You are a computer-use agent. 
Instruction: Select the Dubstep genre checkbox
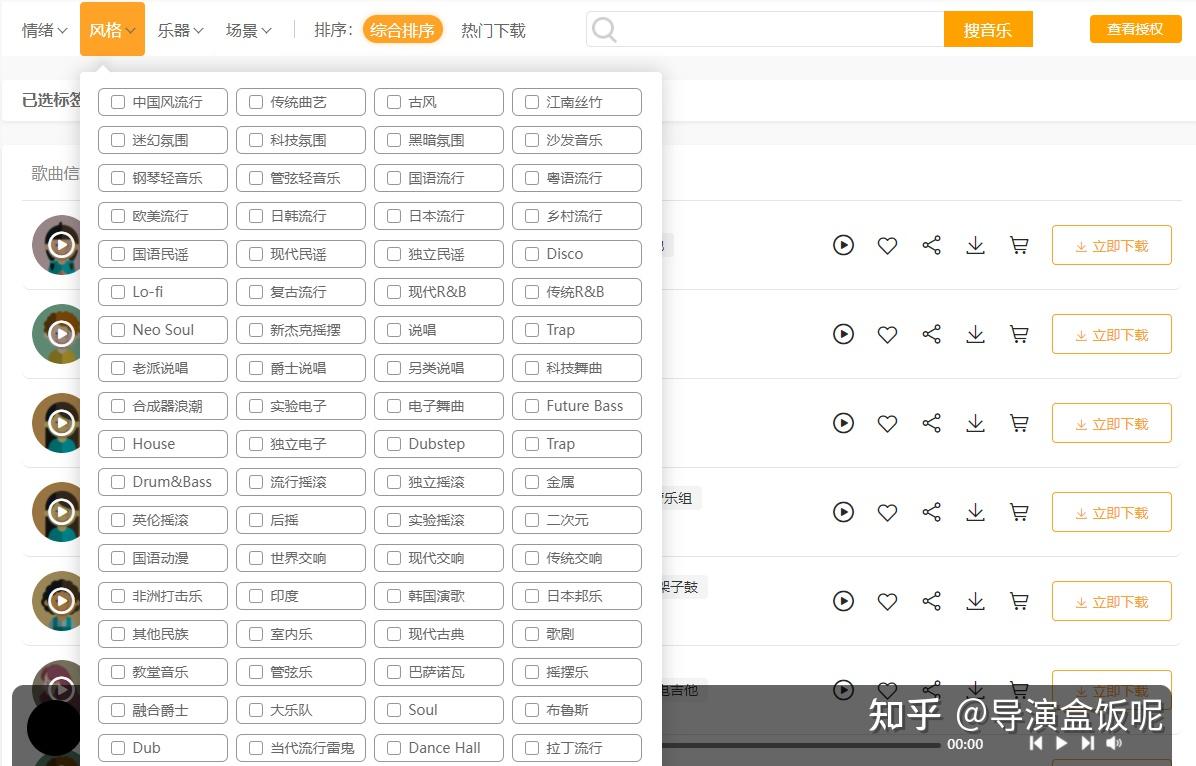[x=394, y=443]
